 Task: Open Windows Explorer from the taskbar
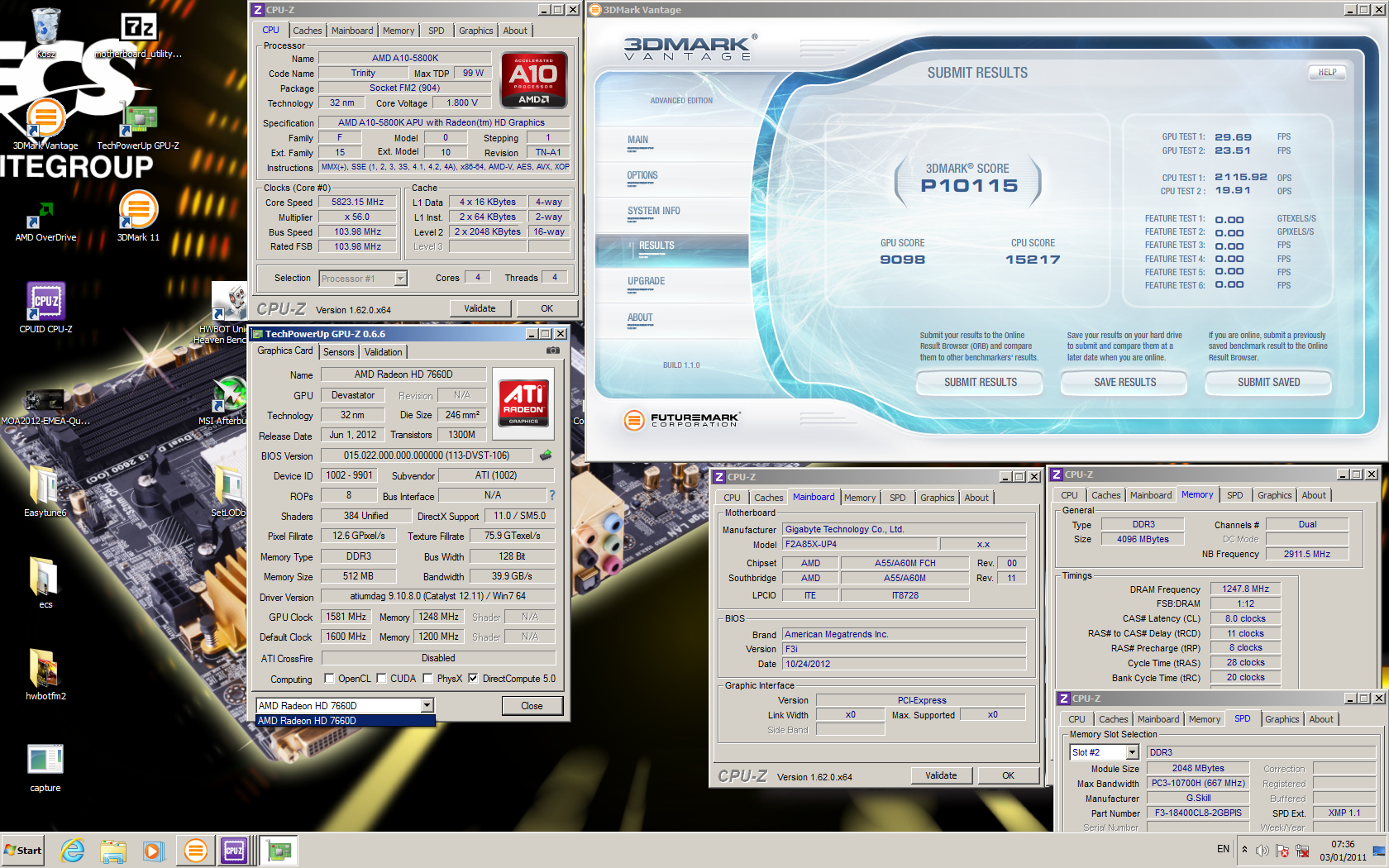113,851
